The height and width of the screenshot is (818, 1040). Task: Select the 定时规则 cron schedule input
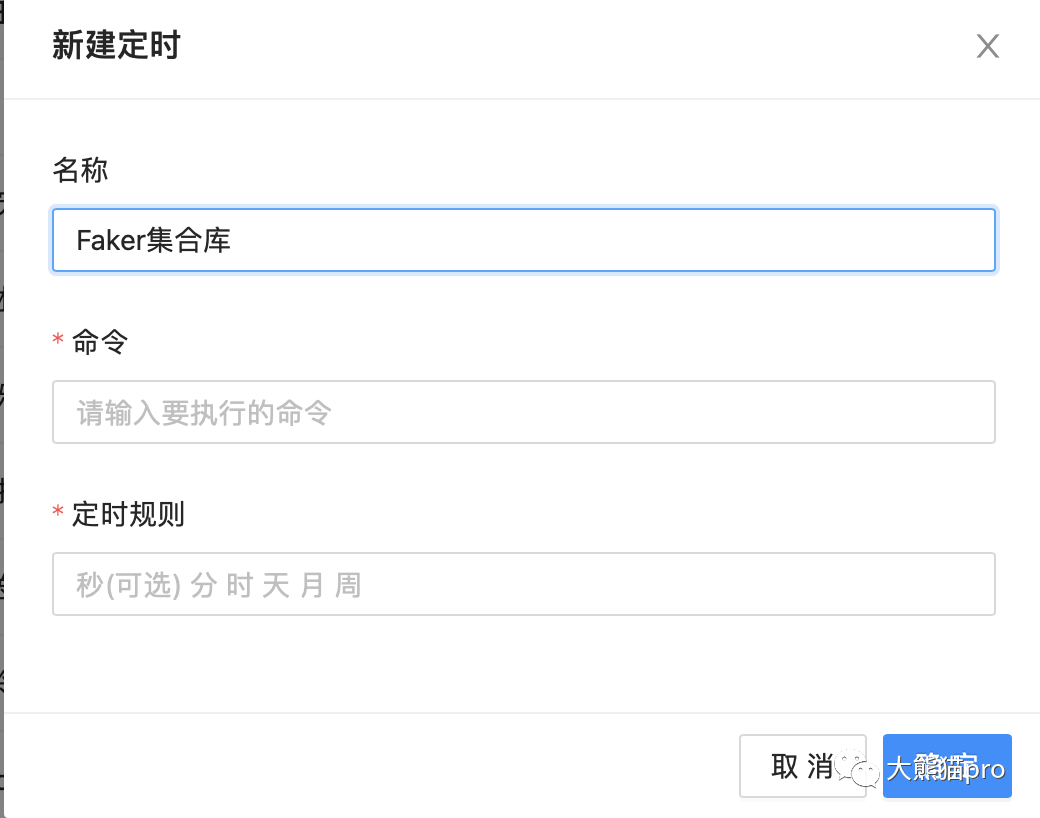pyautogui.click(x=523, y=584)
